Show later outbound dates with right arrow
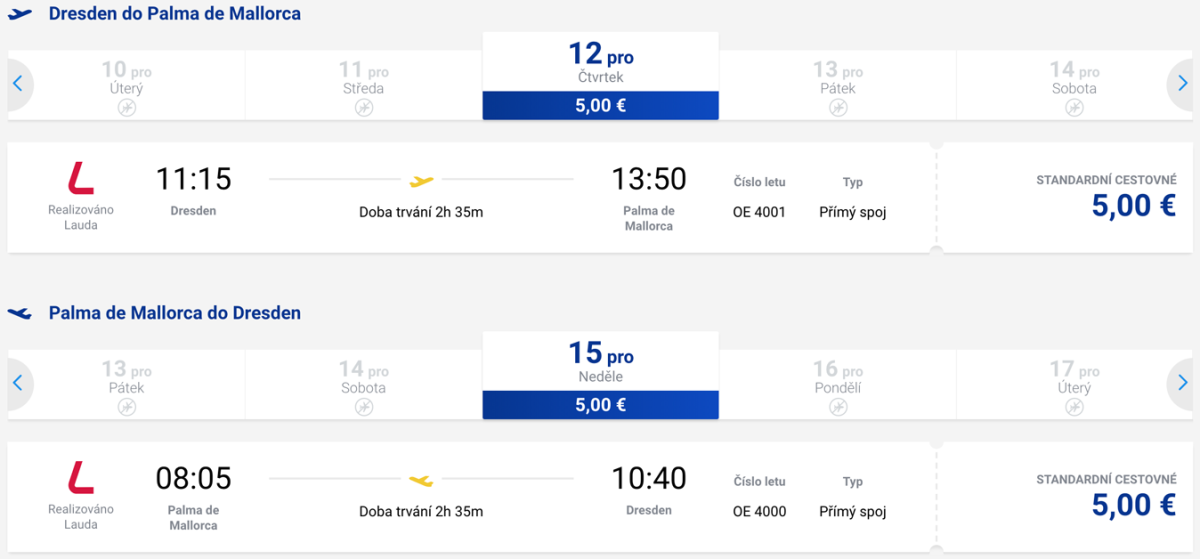Viewport: 1200px width, 559px height. pyautogui.click(x=1182, y=84)
